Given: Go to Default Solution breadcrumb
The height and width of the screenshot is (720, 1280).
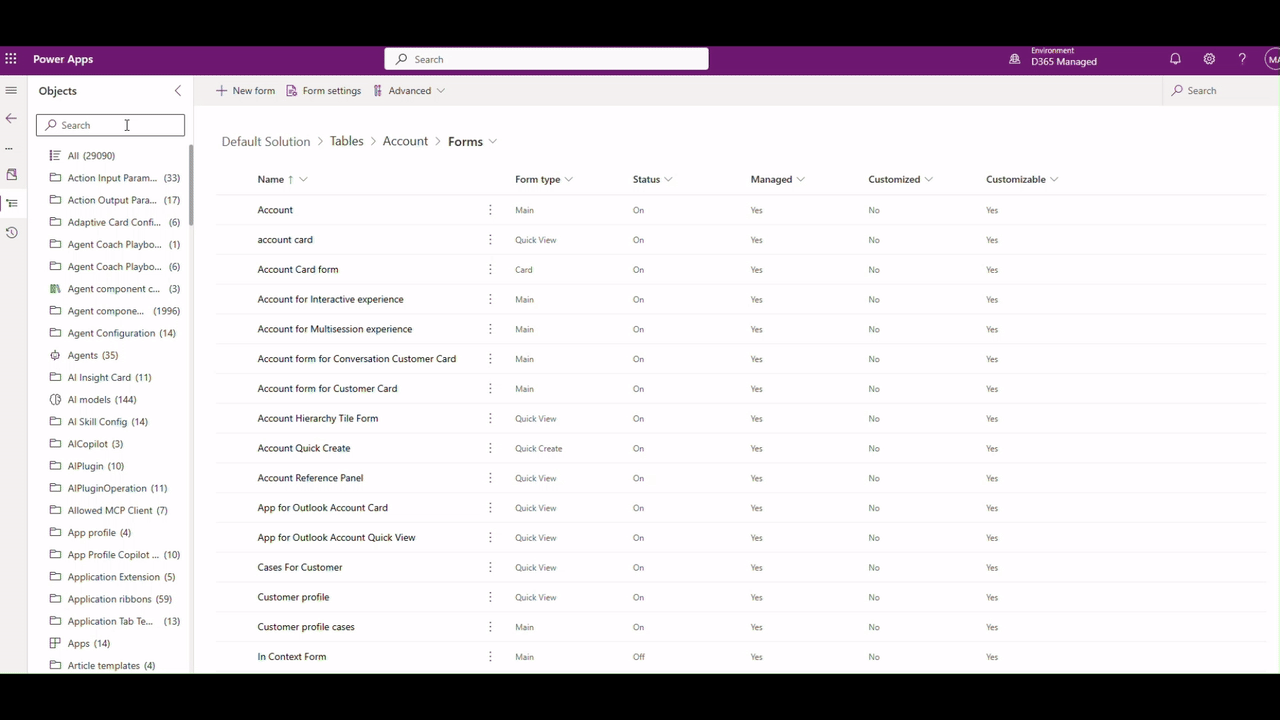Looking at the screenshot, I should pos(266,142).
